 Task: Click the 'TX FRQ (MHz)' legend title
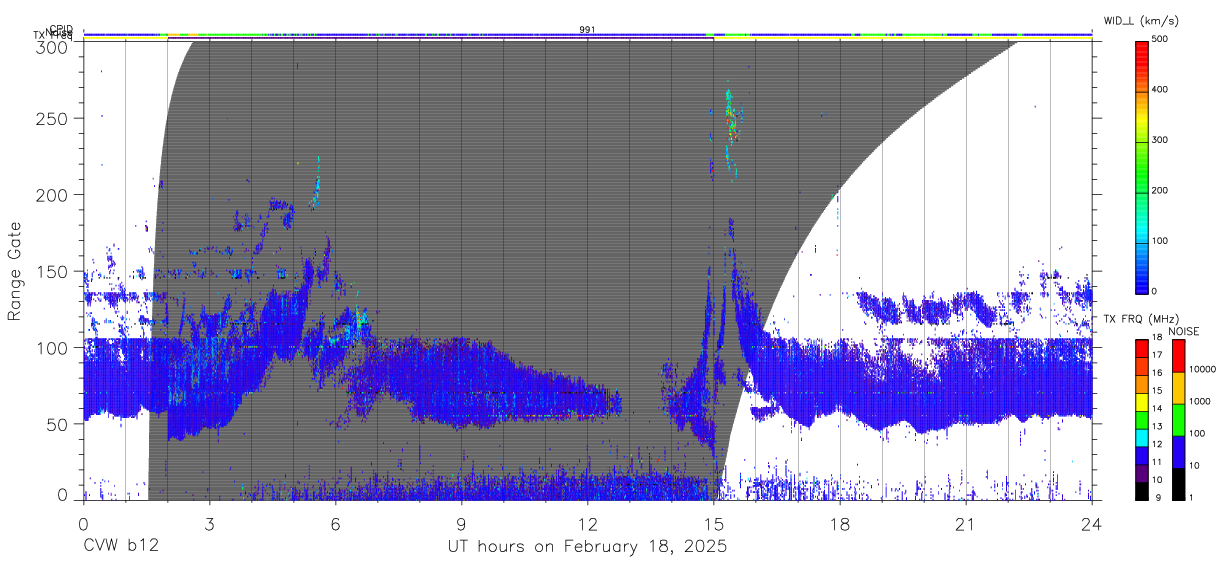[1141, 320]
